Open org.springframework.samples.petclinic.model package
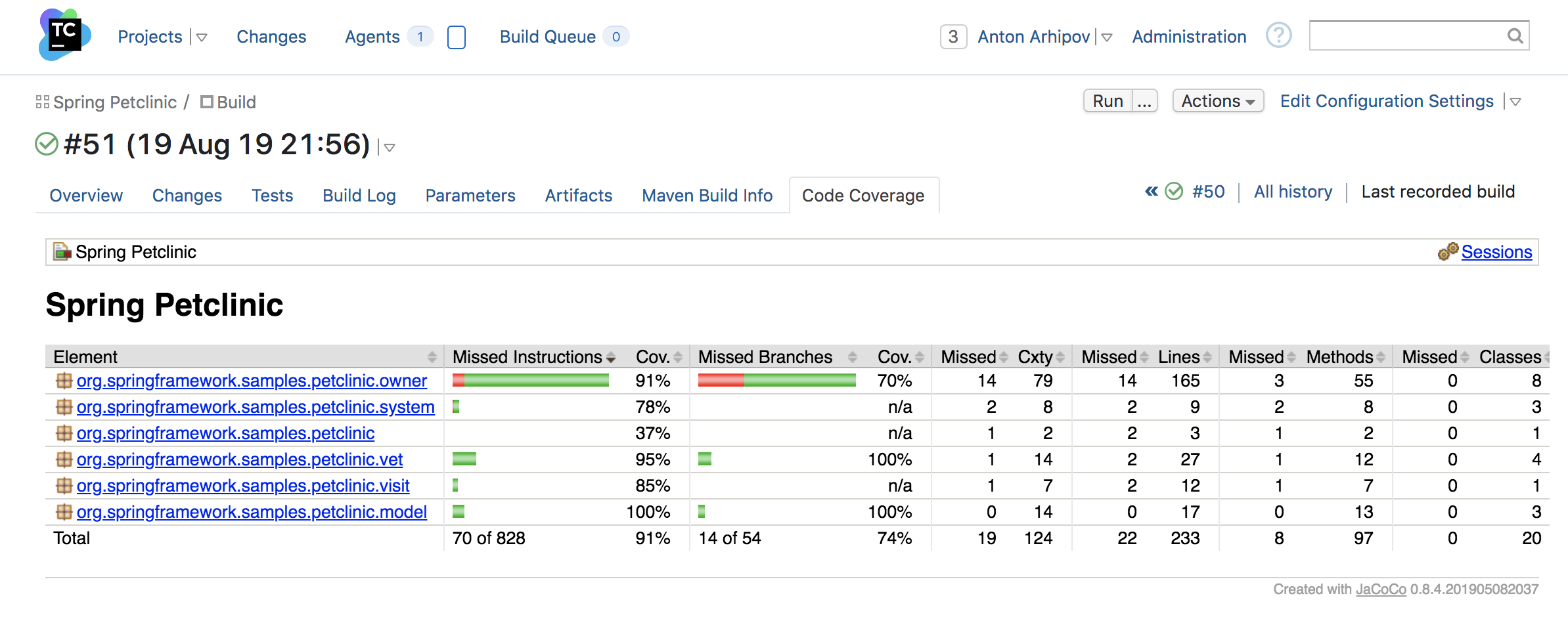 (x=252, y=512)
